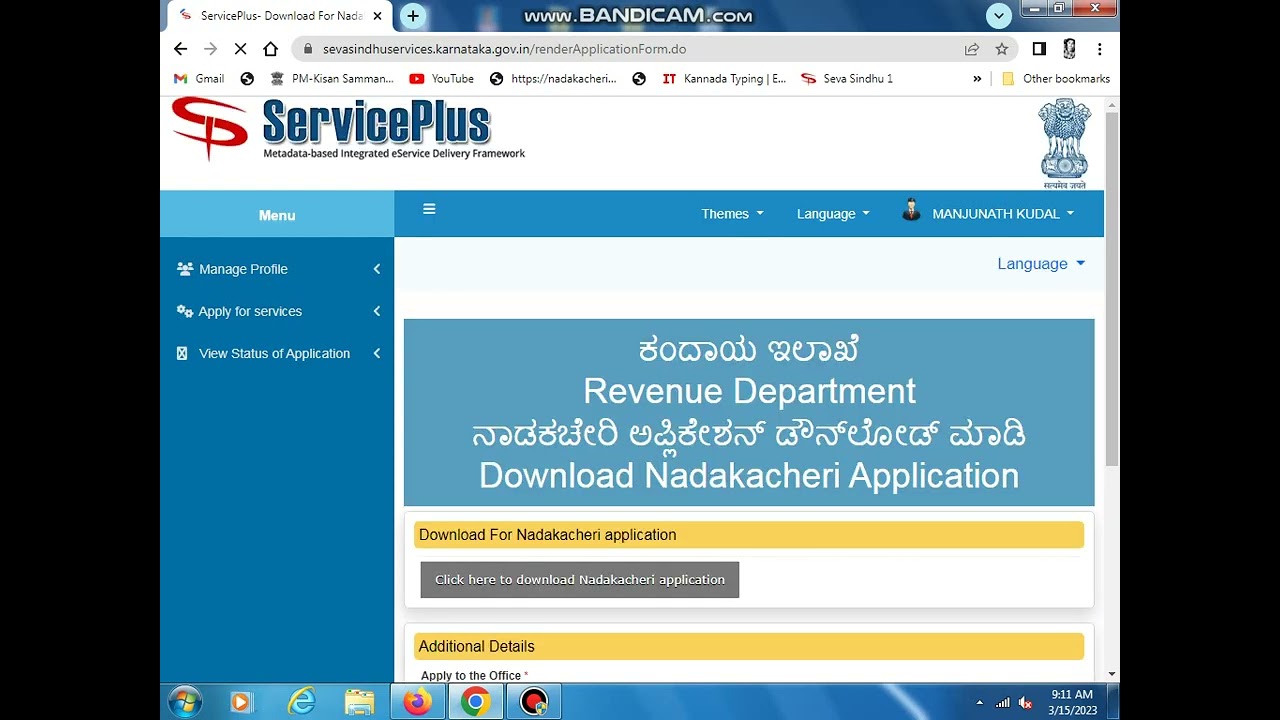Click the Chrome profile avatar icon
Viewport: 1280px width, 720px height.
(x=1069, y=49)
